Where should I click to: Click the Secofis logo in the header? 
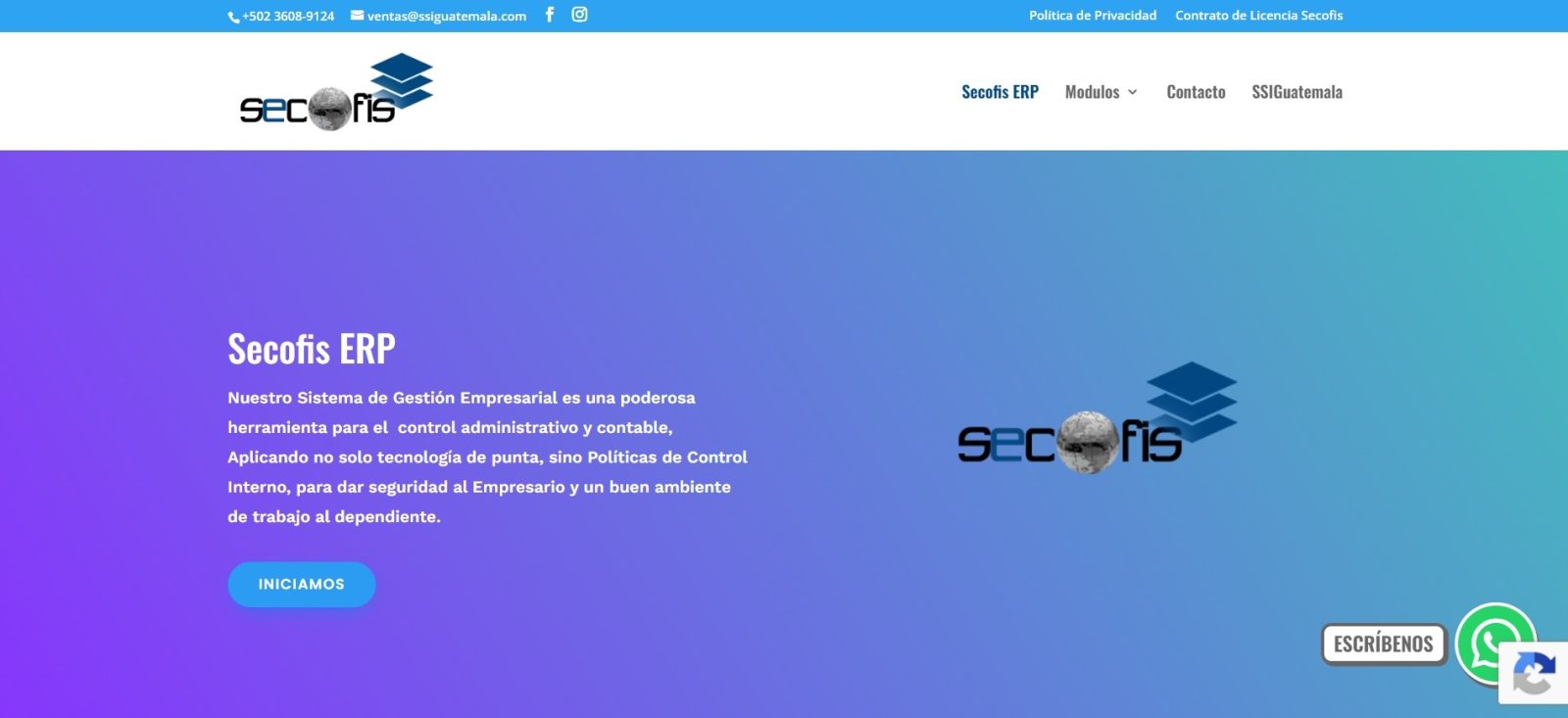[336, 91]
